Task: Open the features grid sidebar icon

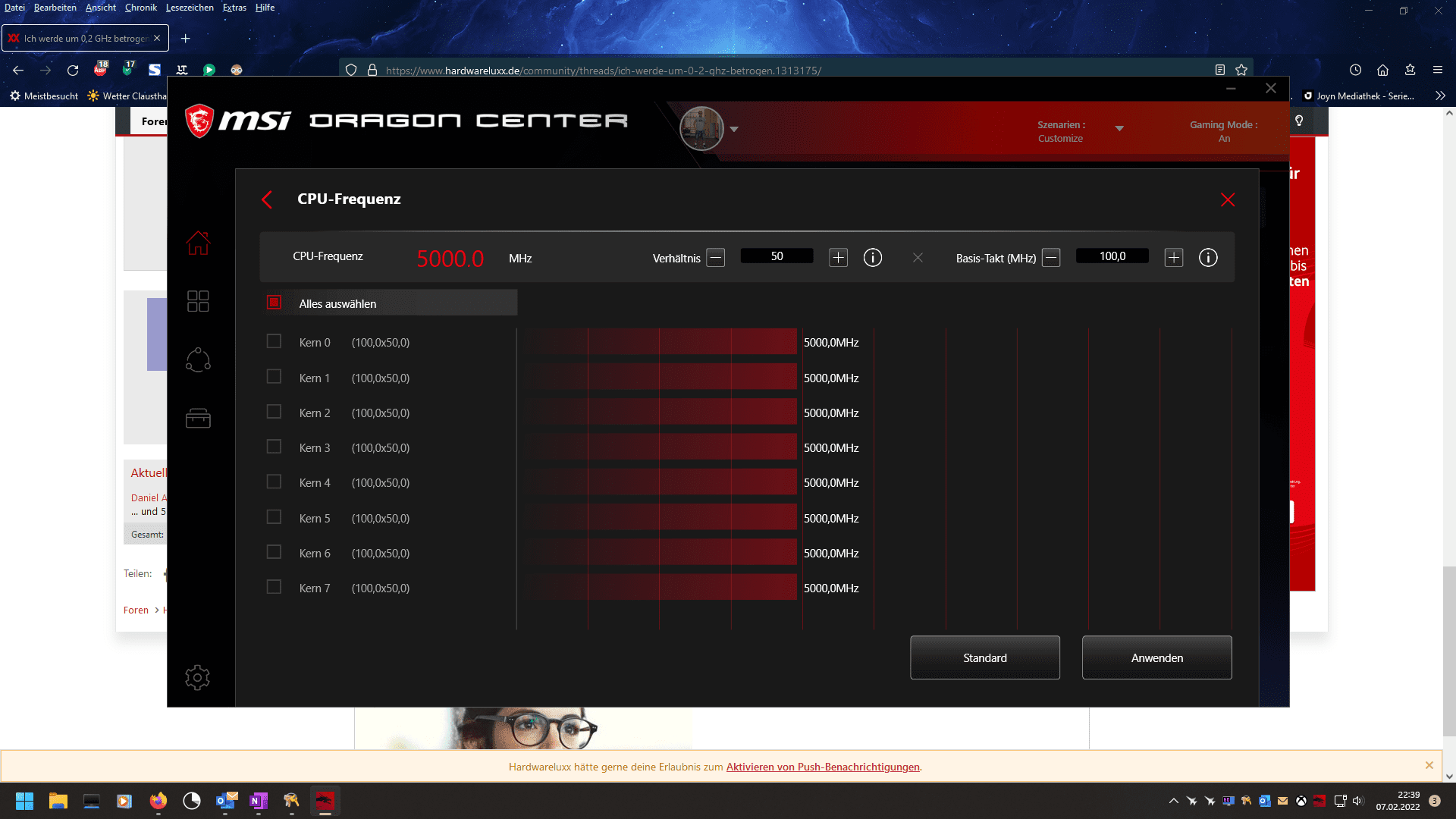Action: 198,301
